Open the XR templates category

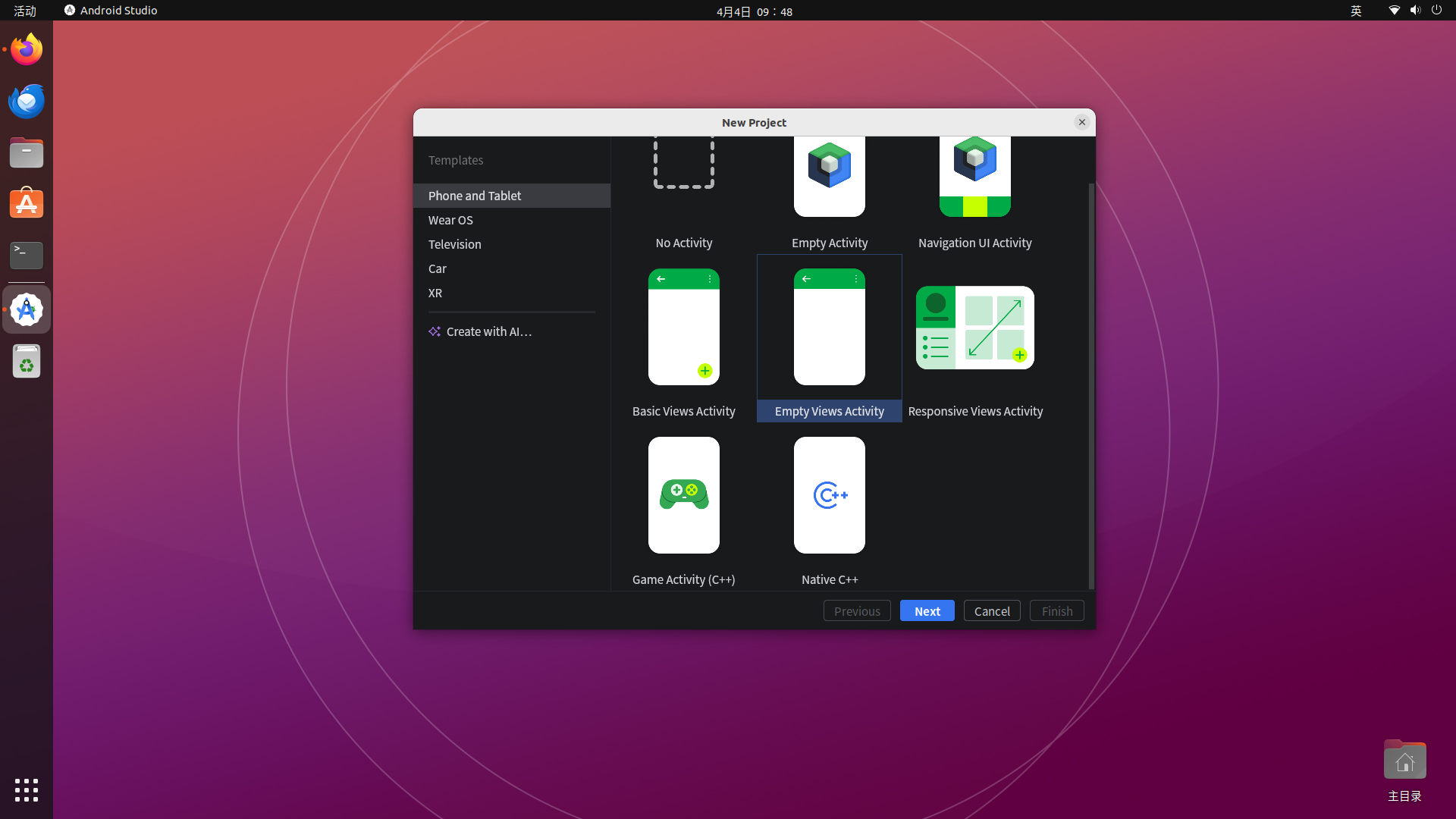click(435, 293)
